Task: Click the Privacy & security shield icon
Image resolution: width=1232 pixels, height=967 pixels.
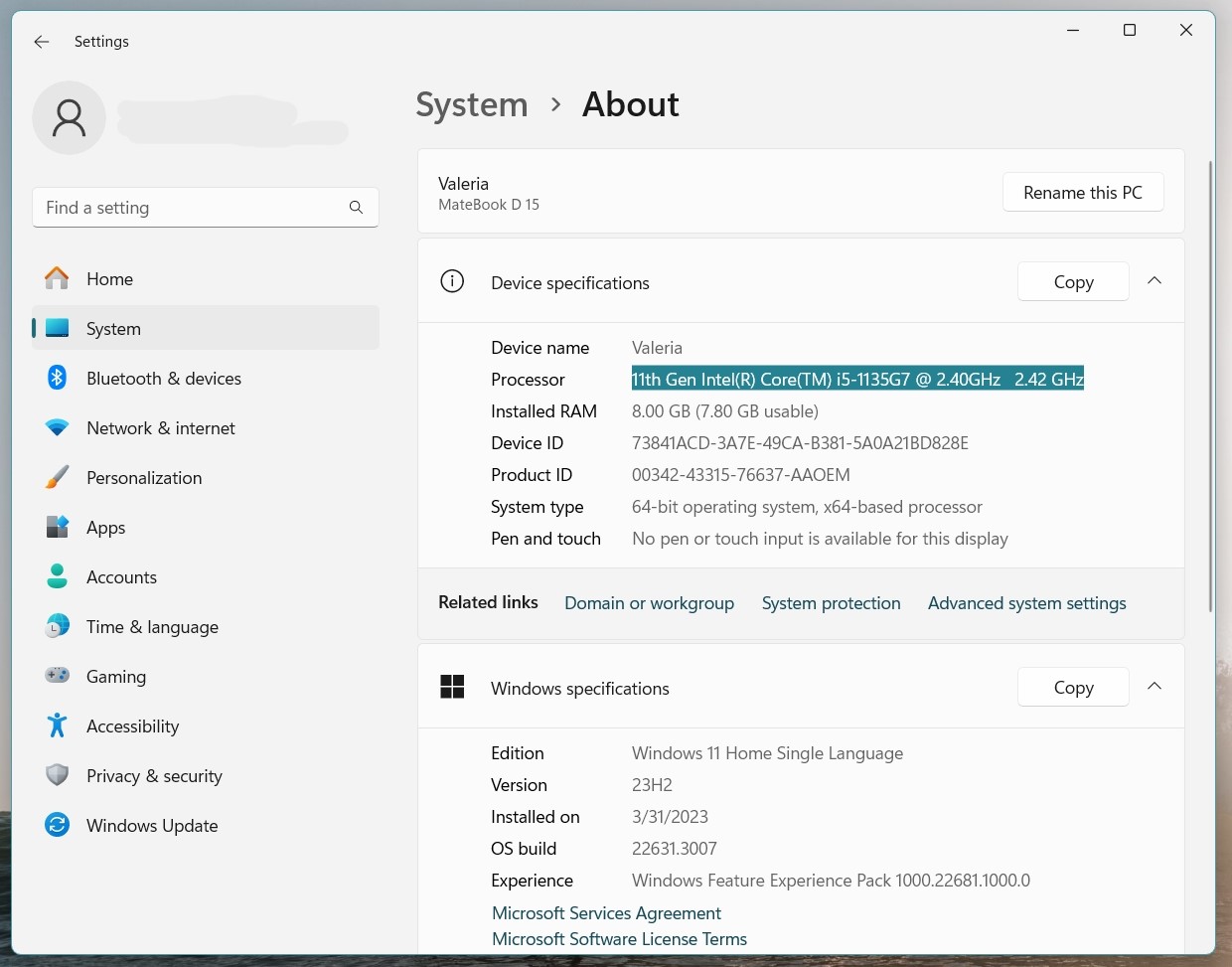Action: coord(58,775)
